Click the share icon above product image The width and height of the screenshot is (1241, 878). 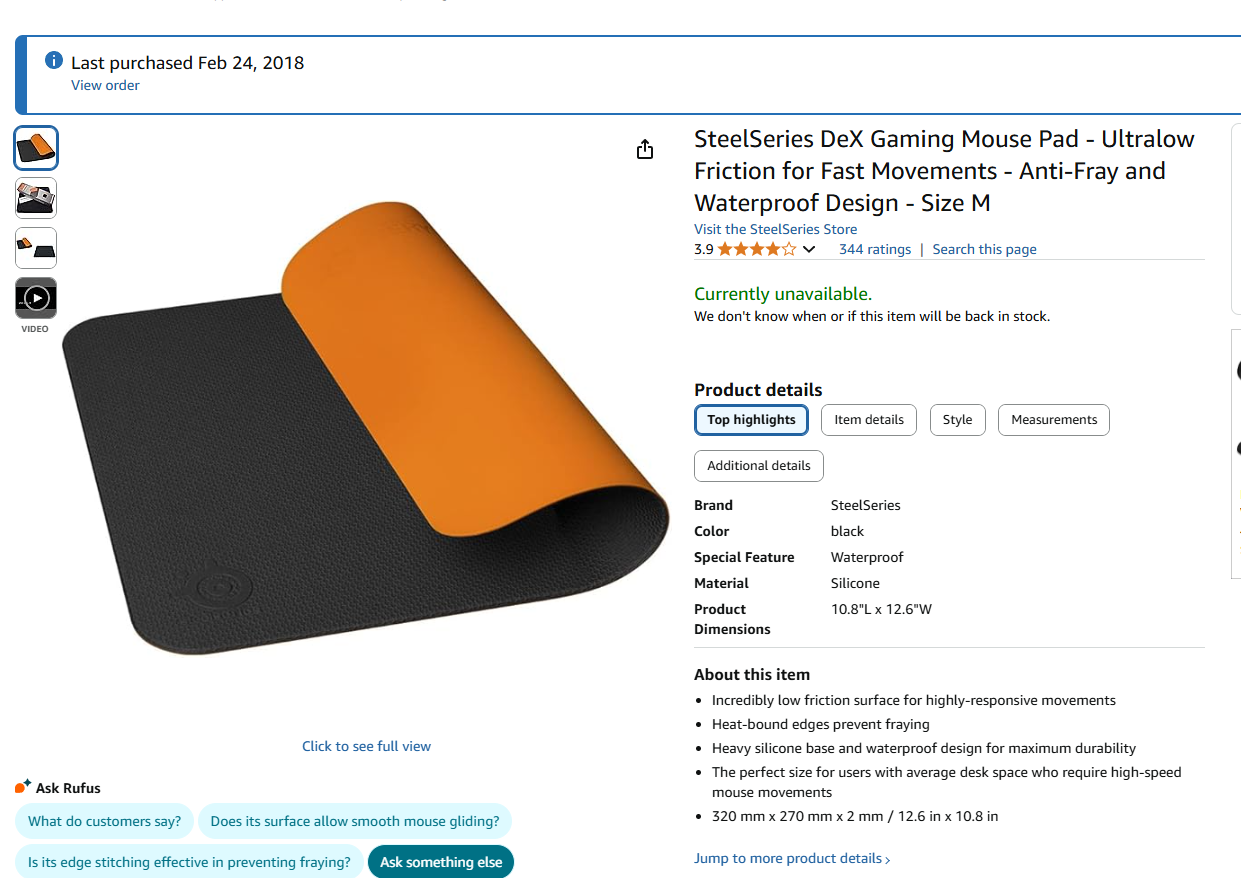click(x=645, y=150)
